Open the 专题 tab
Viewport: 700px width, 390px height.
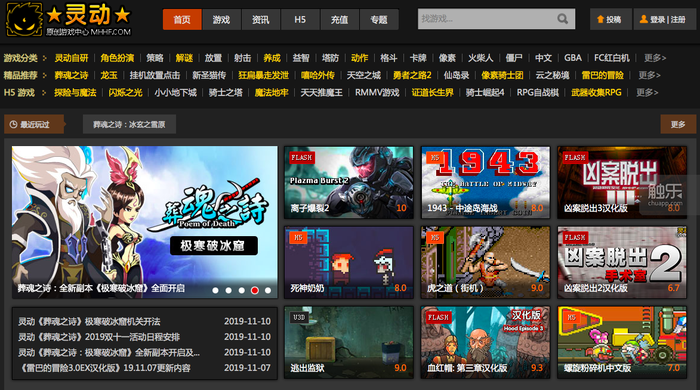(379, 19)
